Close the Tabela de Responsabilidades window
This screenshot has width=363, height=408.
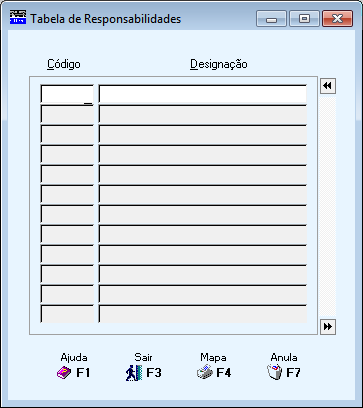tap(337, 19)
